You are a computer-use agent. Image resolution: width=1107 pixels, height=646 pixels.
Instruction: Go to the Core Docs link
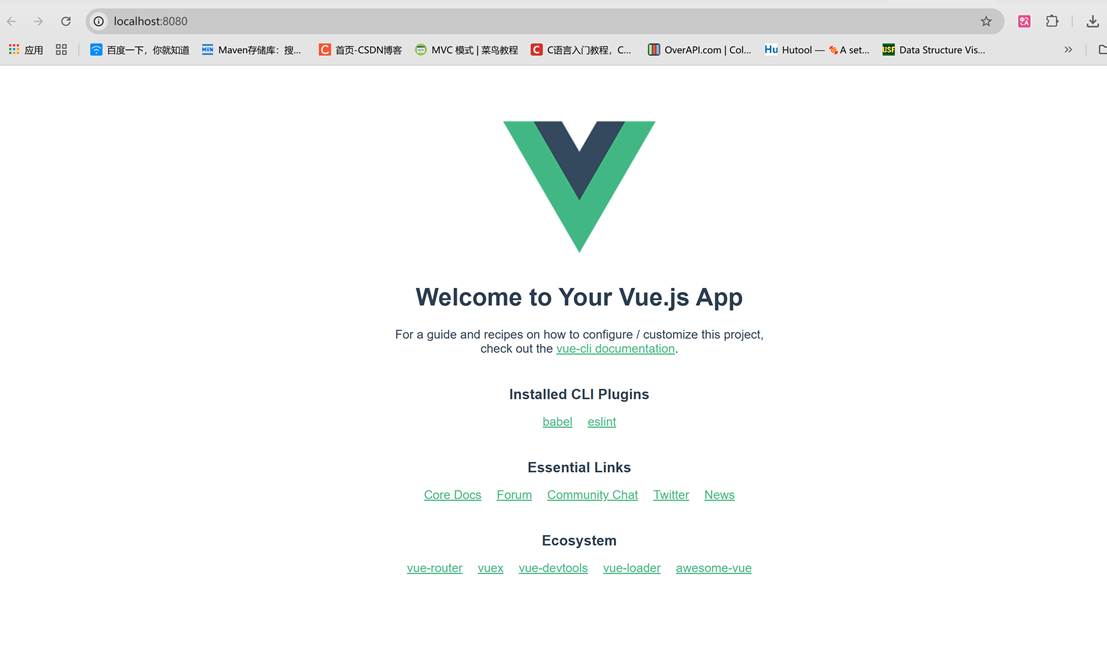coord(453,495)
